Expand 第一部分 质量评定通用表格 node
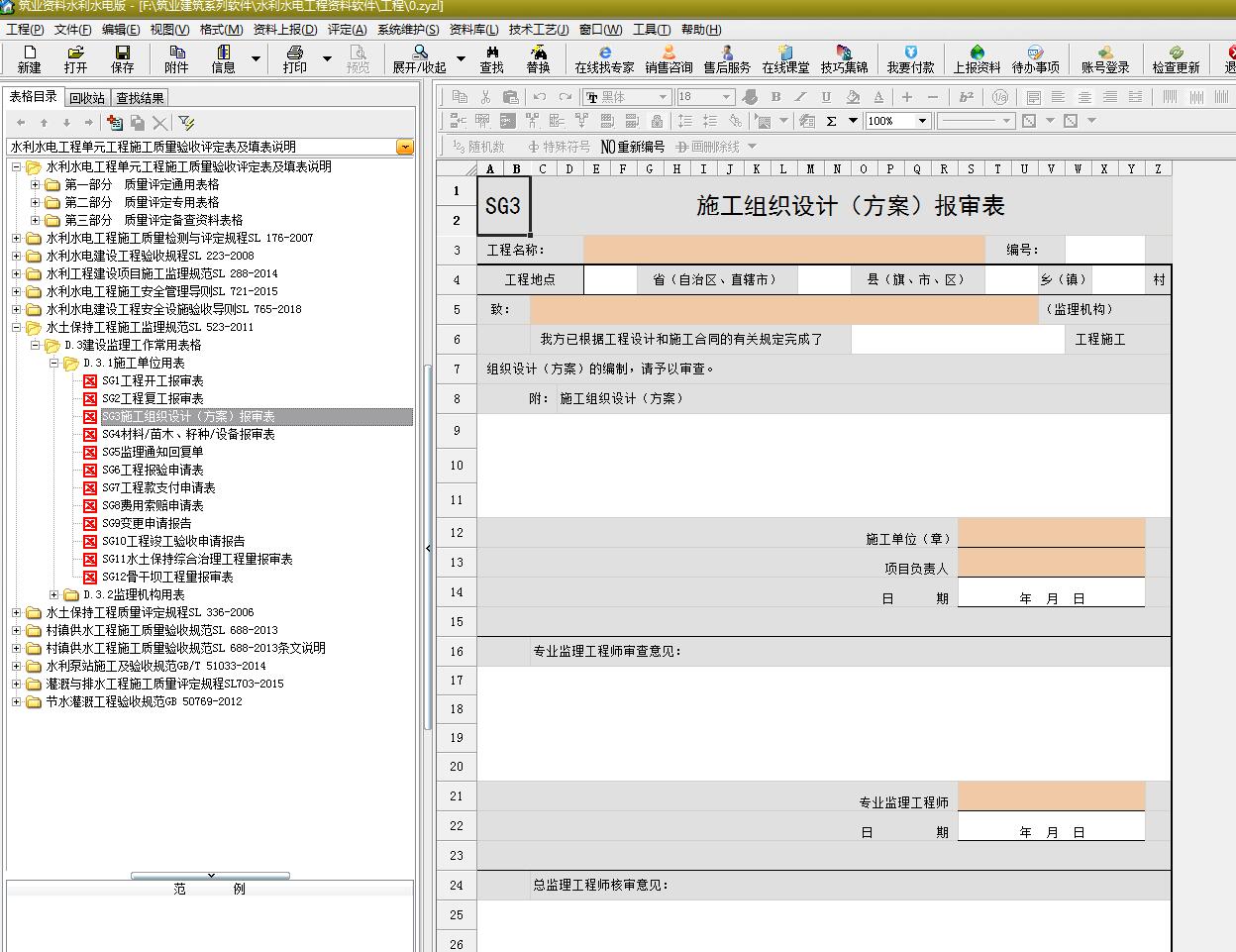1236x952 pixels. (36, 184)
